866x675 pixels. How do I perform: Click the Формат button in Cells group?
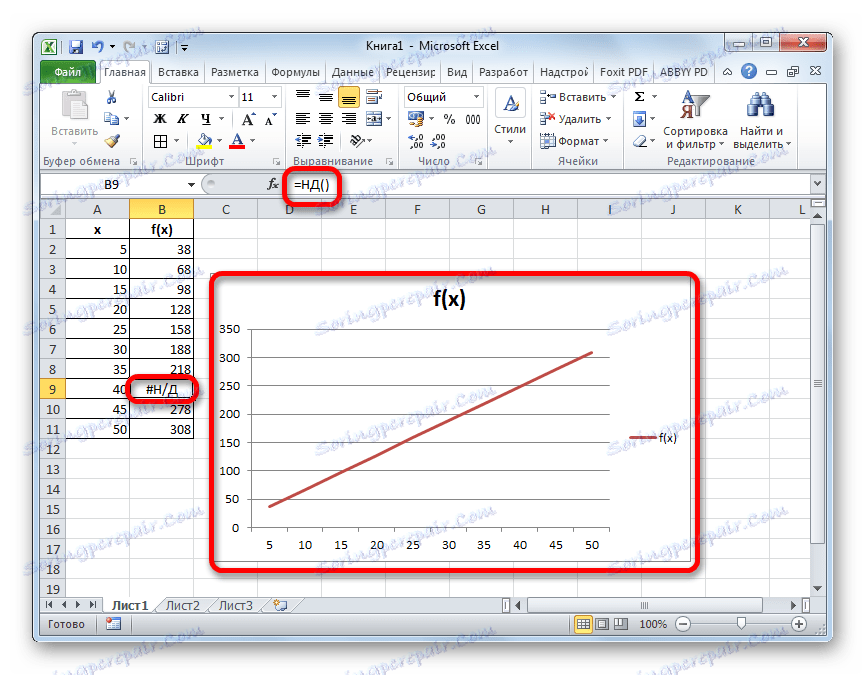[577, 140]
